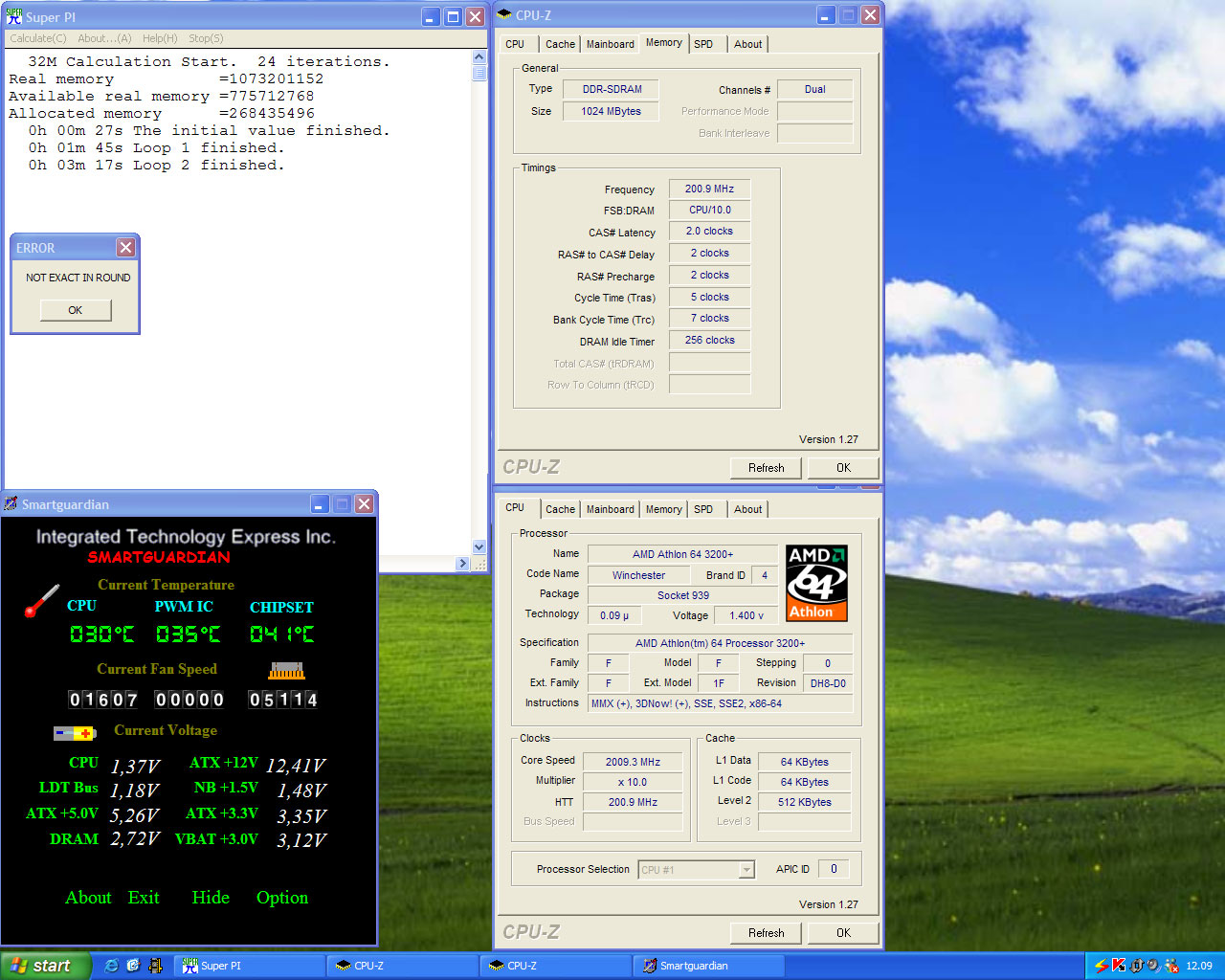This screenshot has width=1225, height=980.
Task: Open the About tab in lower CPU-Z window
Action: tap(748, 509)
